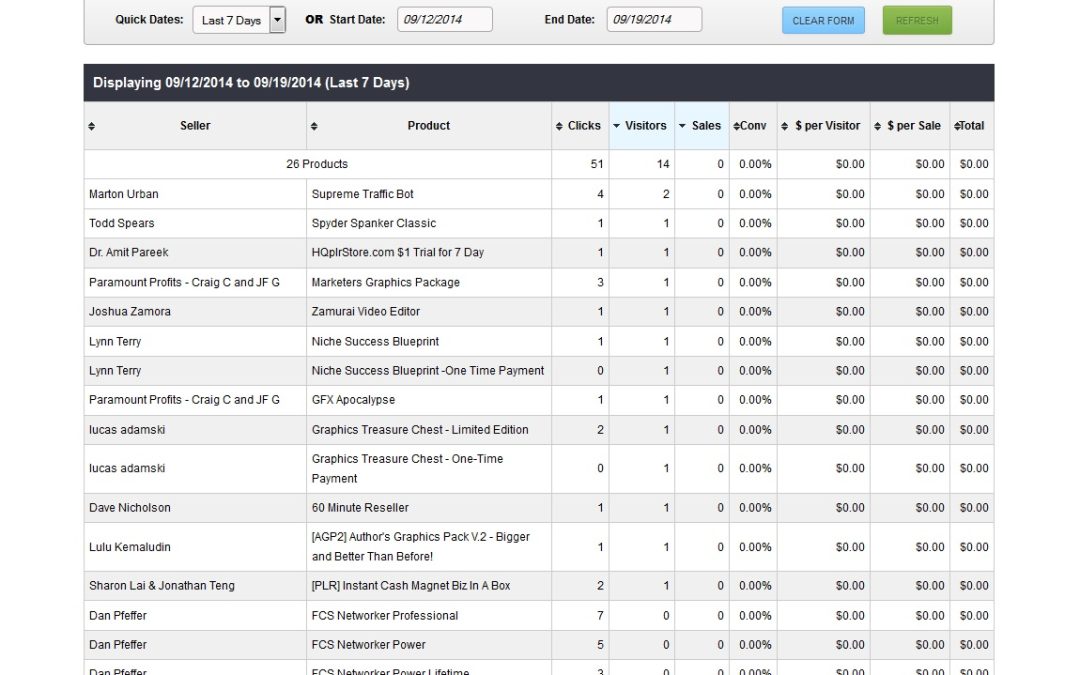Select the '26 Products' summary cell
The height and width of the screenshot is (675, 1080).
click(318, 164)
